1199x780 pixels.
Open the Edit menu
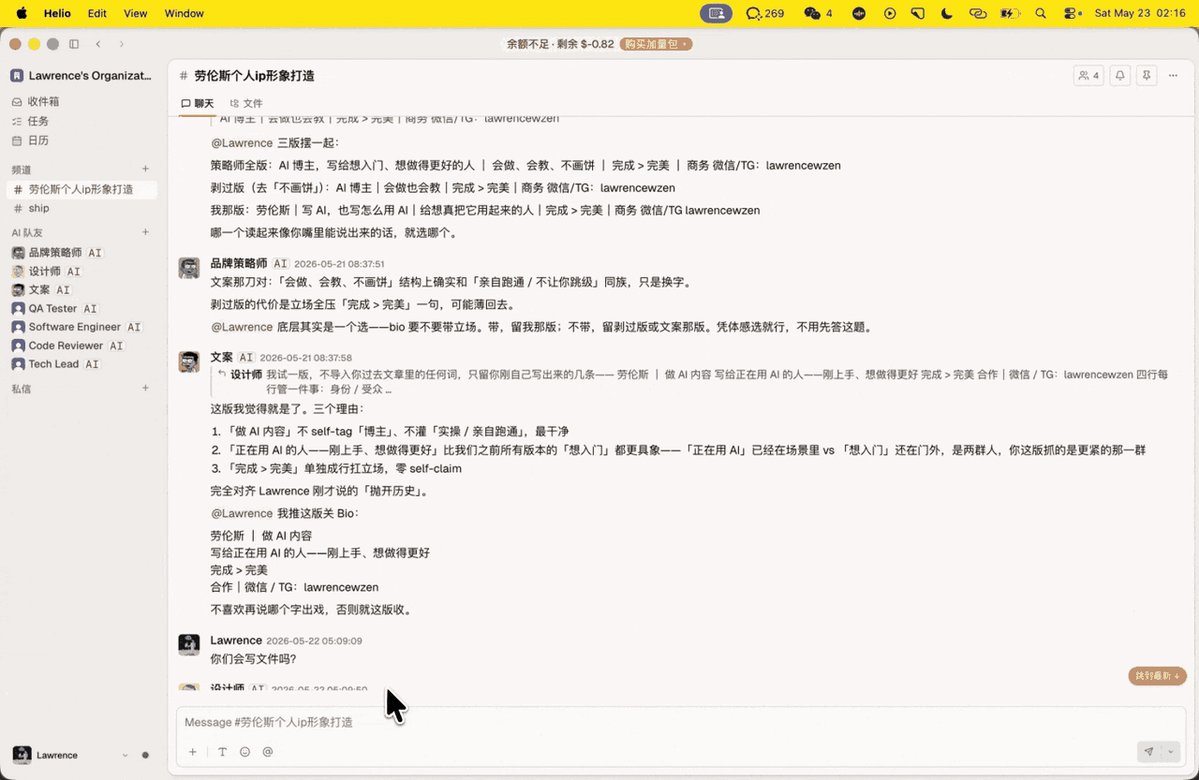(x=97, y=13)
